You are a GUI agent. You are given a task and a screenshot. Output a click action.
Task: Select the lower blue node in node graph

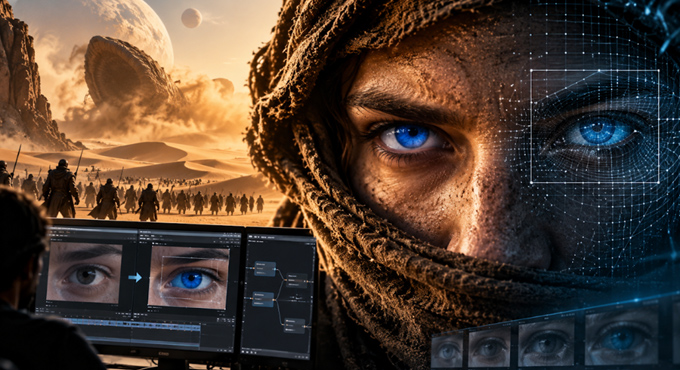tap(263, 299)
